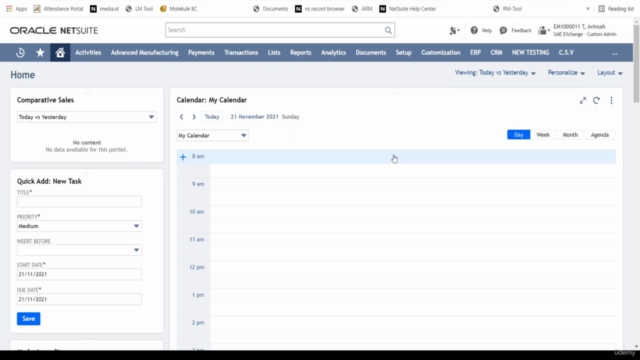Switch calendar to Day view

coord(519,135)
